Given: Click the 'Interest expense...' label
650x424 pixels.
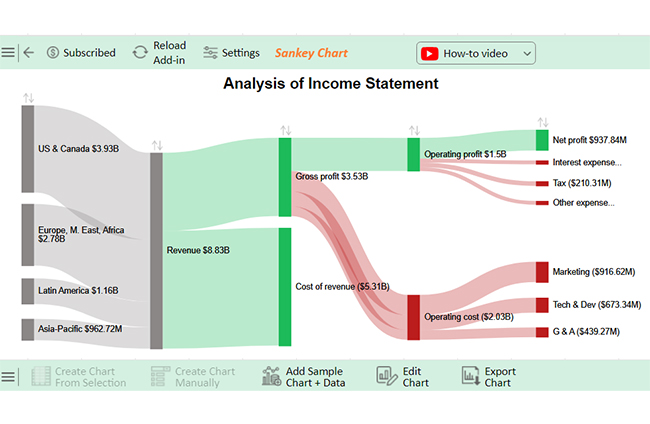Looking at the screenshot, I should tap(587, 162).
